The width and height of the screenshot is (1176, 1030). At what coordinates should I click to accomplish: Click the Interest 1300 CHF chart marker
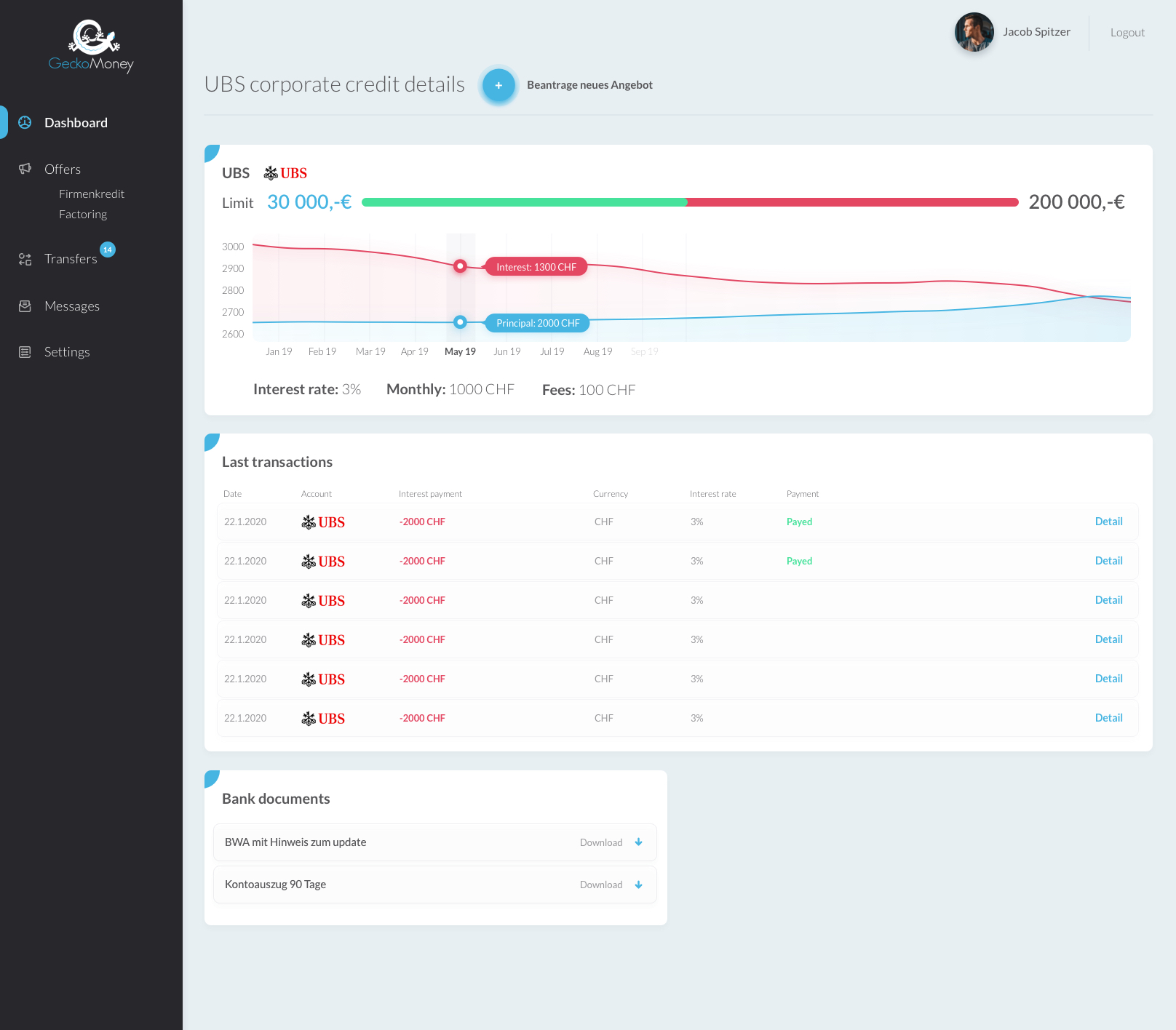tap(460, 266)
